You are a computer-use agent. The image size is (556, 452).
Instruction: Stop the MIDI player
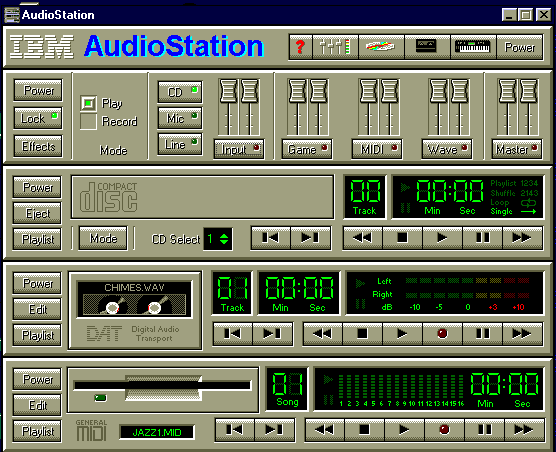pos(364,430)
